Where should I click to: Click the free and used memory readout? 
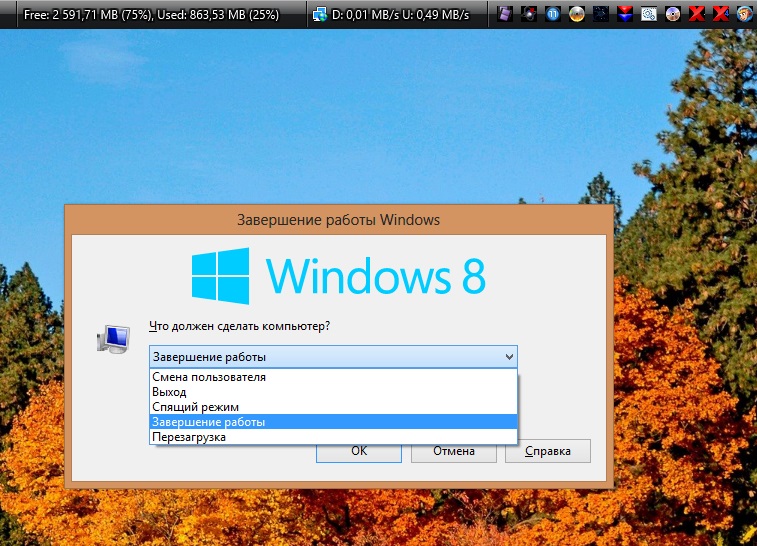click(x=152, y=15)
